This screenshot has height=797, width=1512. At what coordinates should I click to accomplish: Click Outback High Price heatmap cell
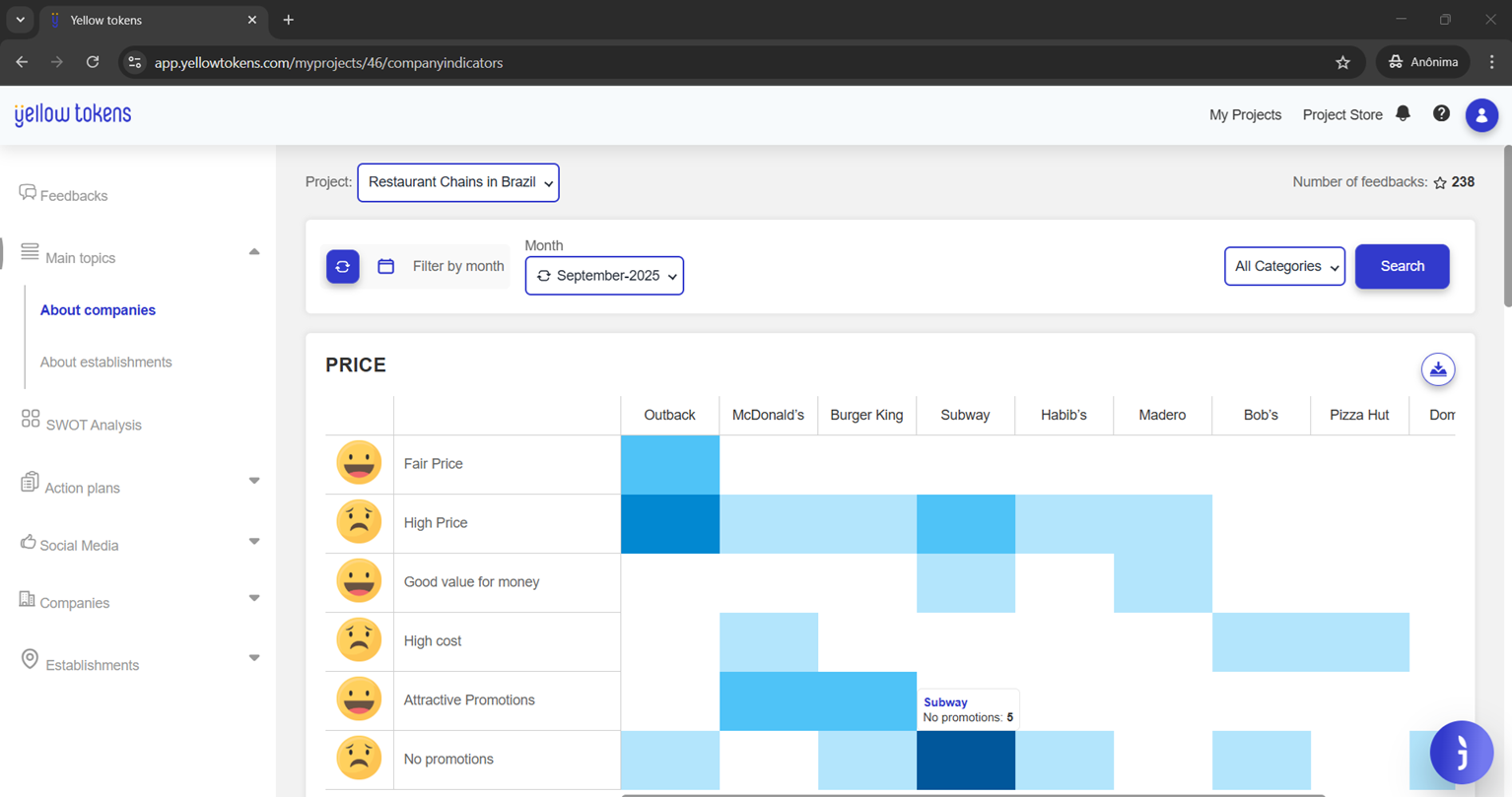point(670,524)
